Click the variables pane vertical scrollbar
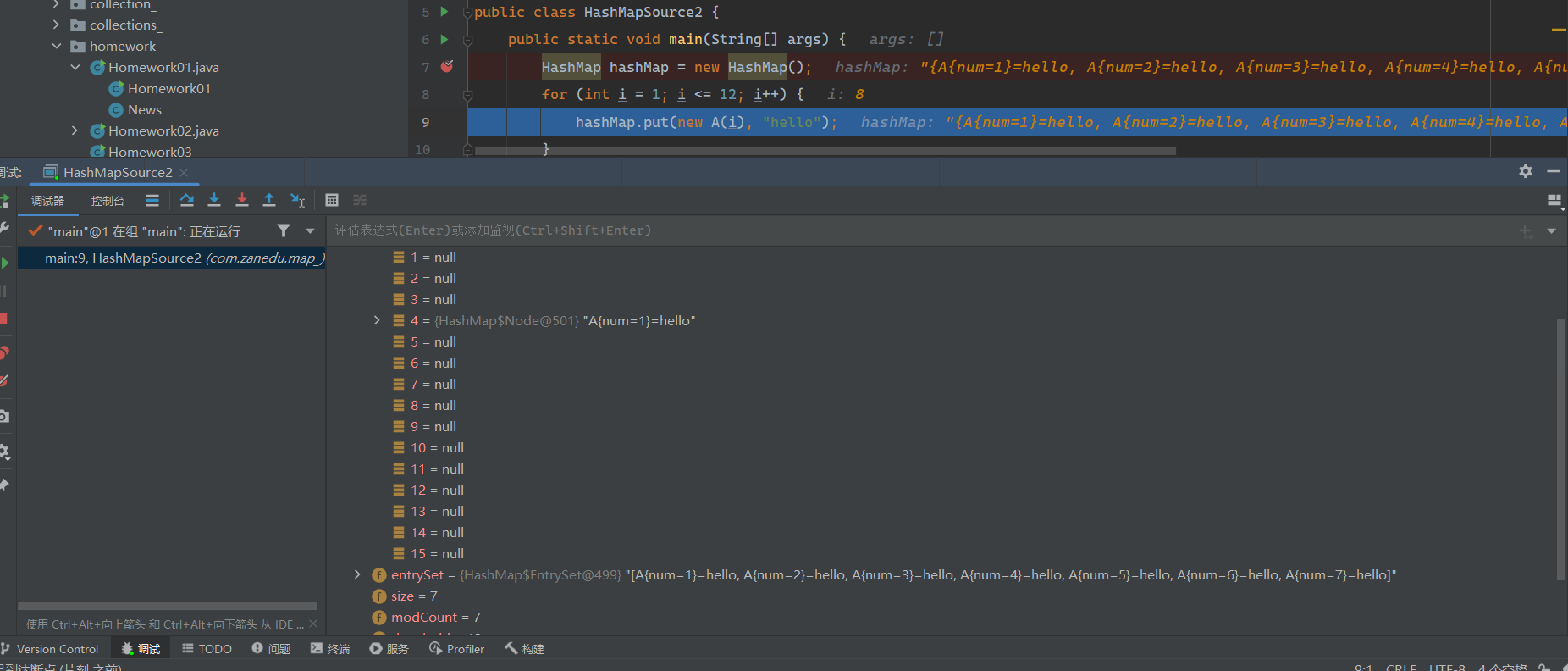 [x=1561, y=449]
